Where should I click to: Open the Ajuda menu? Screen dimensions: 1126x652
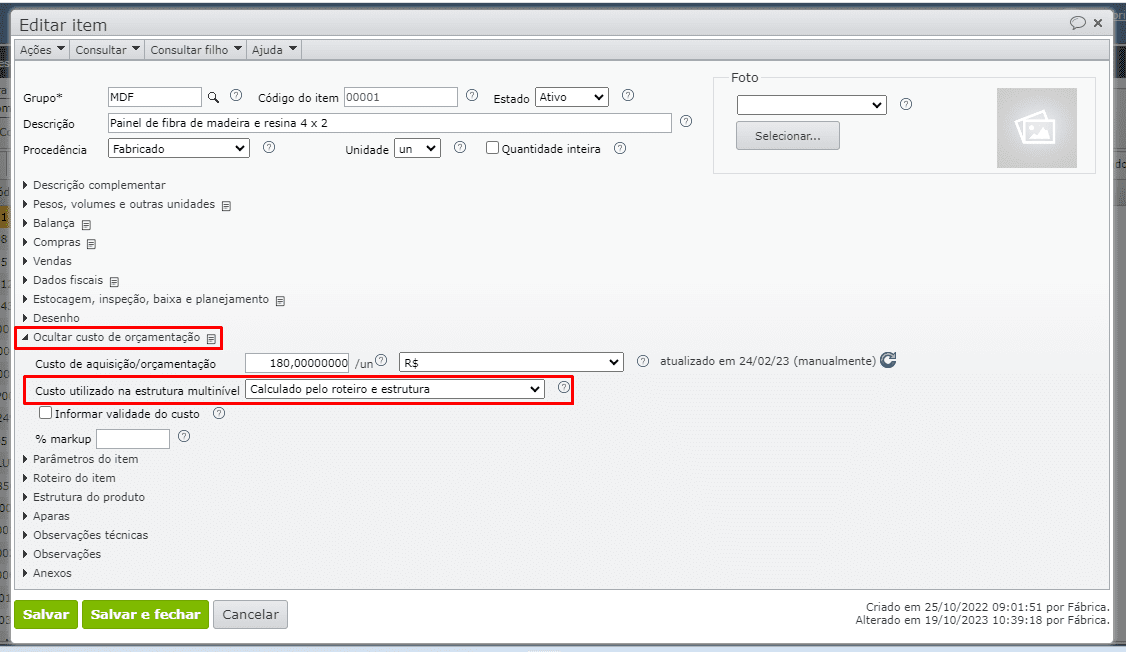tap(274, 50)
